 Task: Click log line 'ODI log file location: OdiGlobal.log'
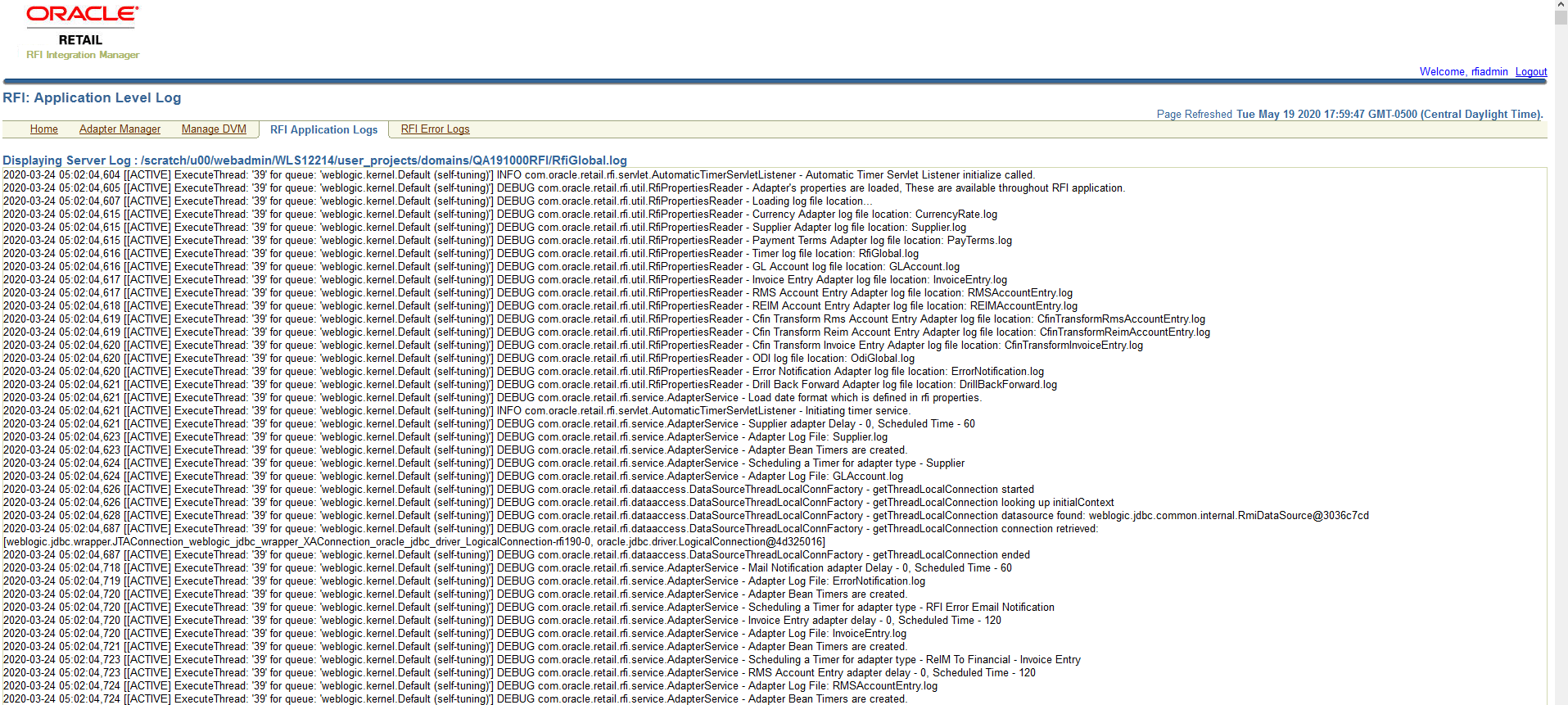459,359
